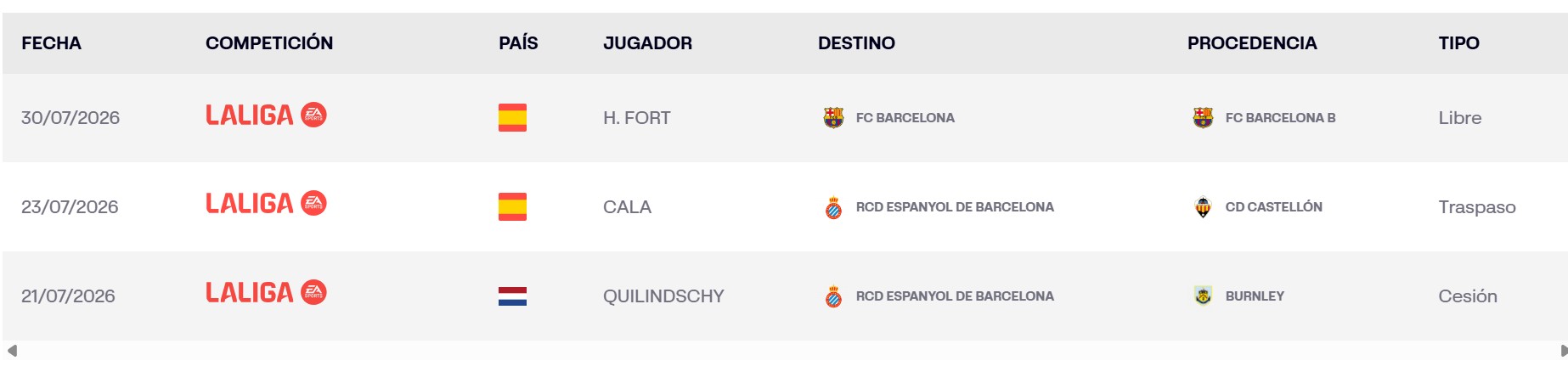Viewport: 1568px width, 366px height.
Task: Open the BURNLEY club link
Action: click(x=1255, y=296)
